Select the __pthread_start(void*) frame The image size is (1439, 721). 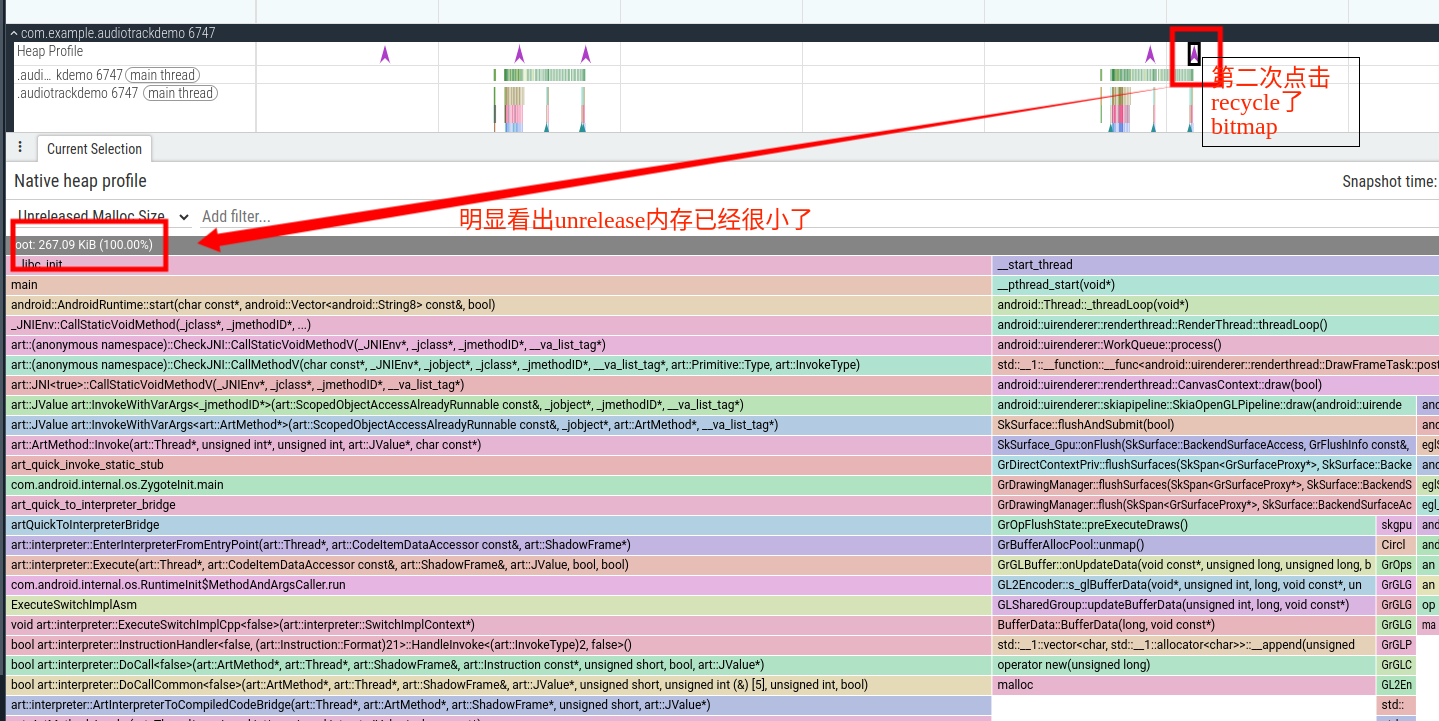pos(1216,285)
